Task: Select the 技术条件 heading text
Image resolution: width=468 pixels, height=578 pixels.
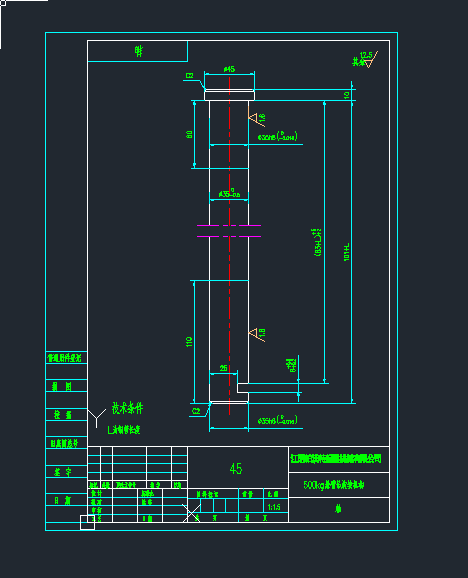Action: click(x=128, y=408)
